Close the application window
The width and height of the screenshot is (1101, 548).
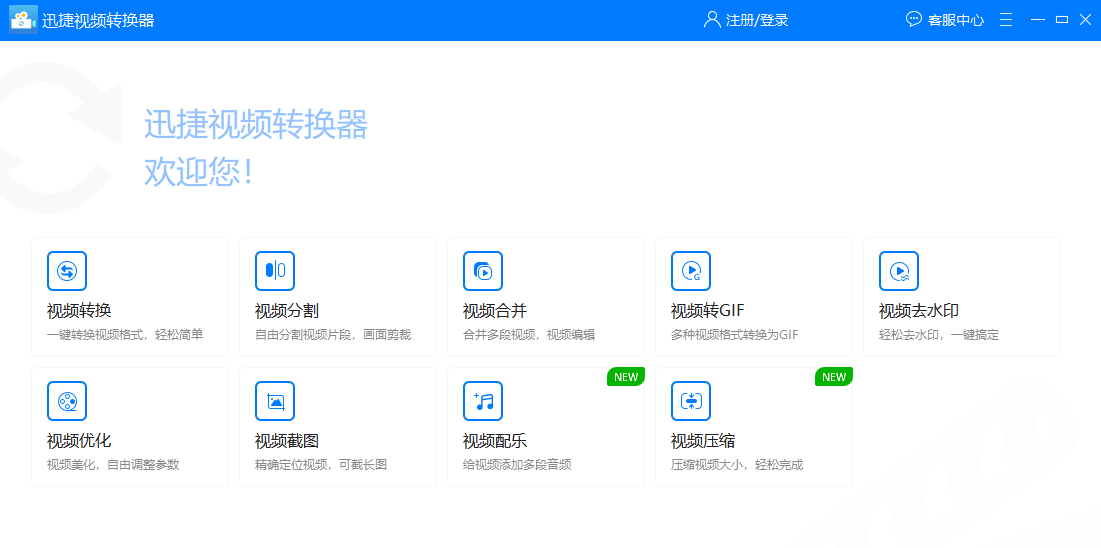[x=1085, y=20]
